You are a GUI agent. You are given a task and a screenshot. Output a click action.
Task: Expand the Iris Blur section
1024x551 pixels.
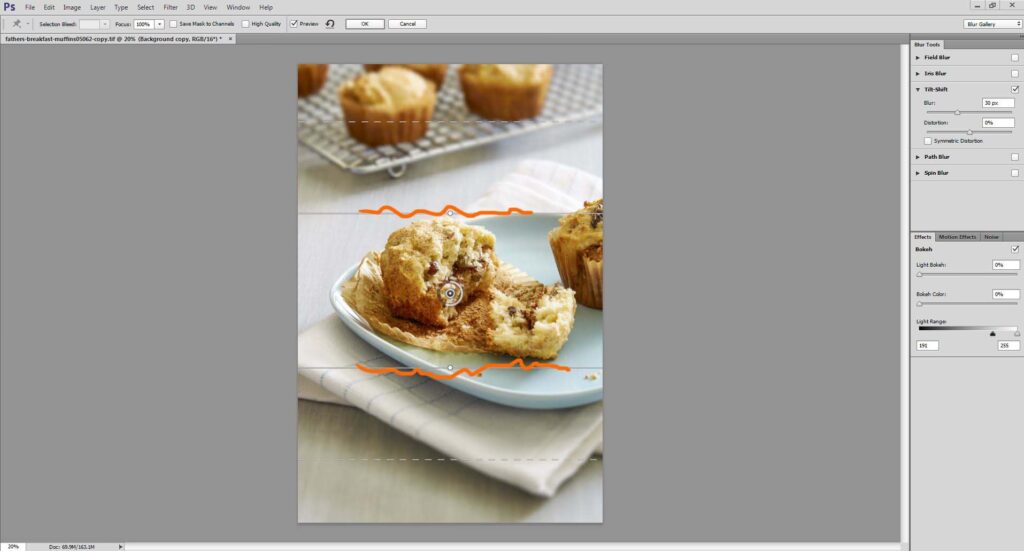pos(918,74)
